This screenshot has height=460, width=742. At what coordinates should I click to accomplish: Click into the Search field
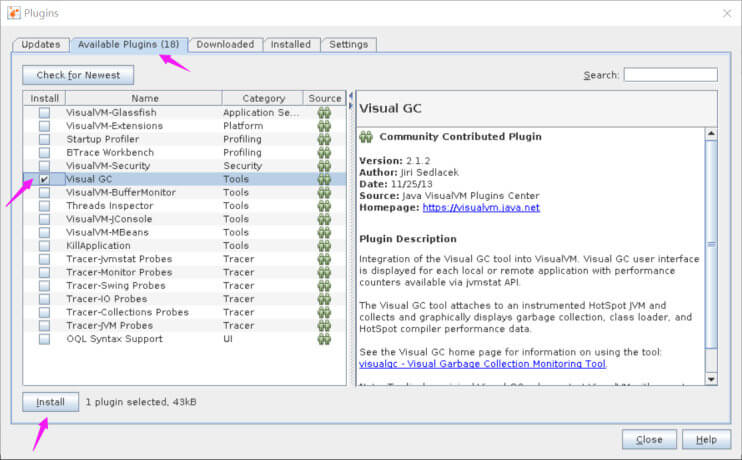671,75
